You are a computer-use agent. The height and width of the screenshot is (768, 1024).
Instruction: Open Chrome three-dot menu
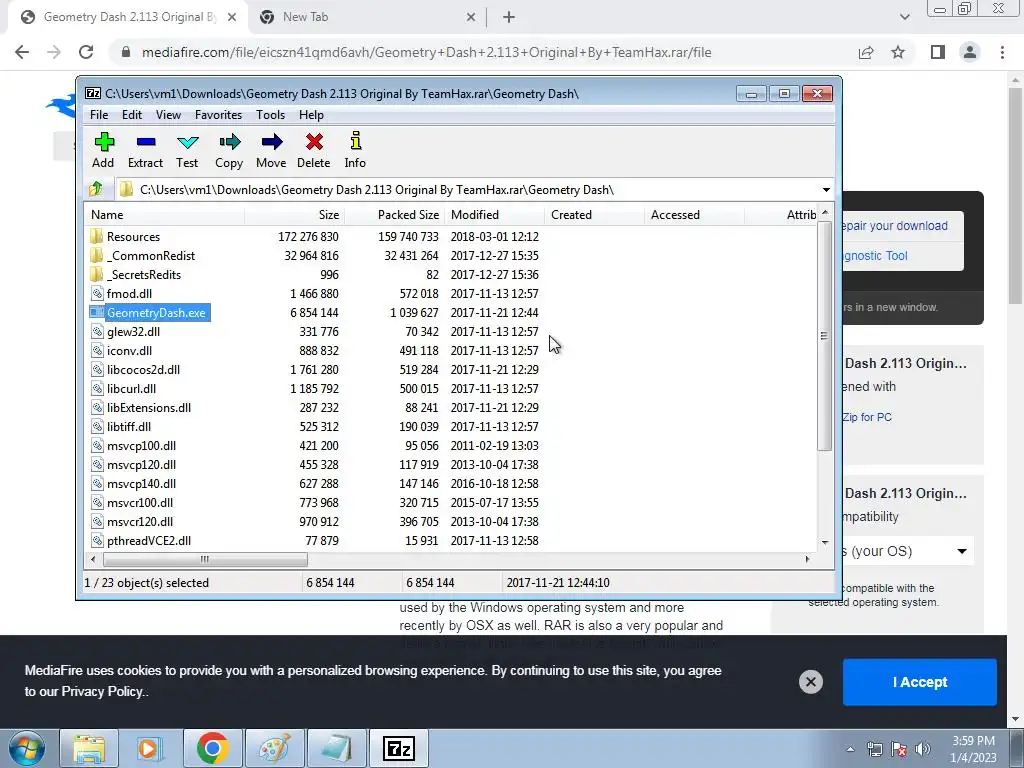pos(1002,52)
